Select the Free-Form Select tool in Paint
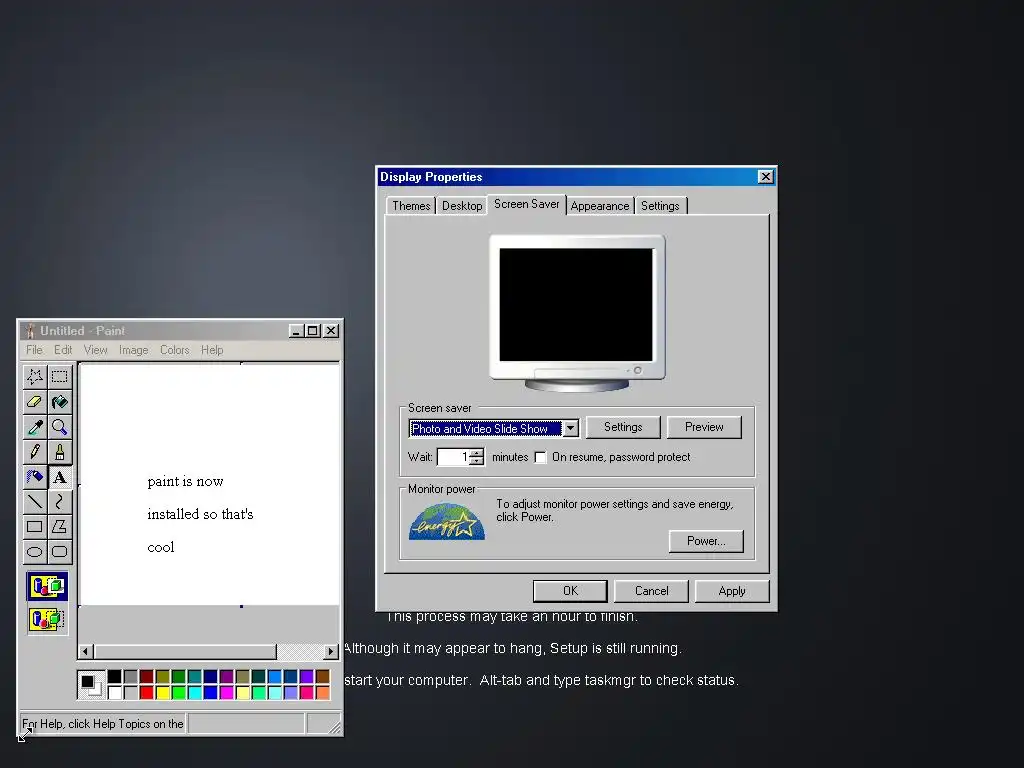This screenshot has height=768, width=1024. tap(35, 376)
